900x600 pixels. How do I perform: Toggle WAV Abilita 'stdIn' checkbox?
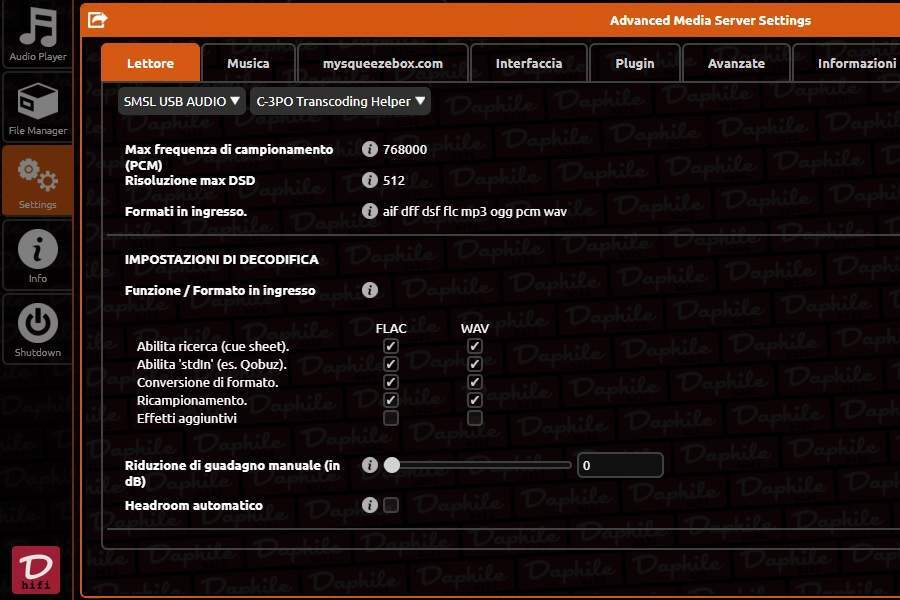[x=475, y=364]
